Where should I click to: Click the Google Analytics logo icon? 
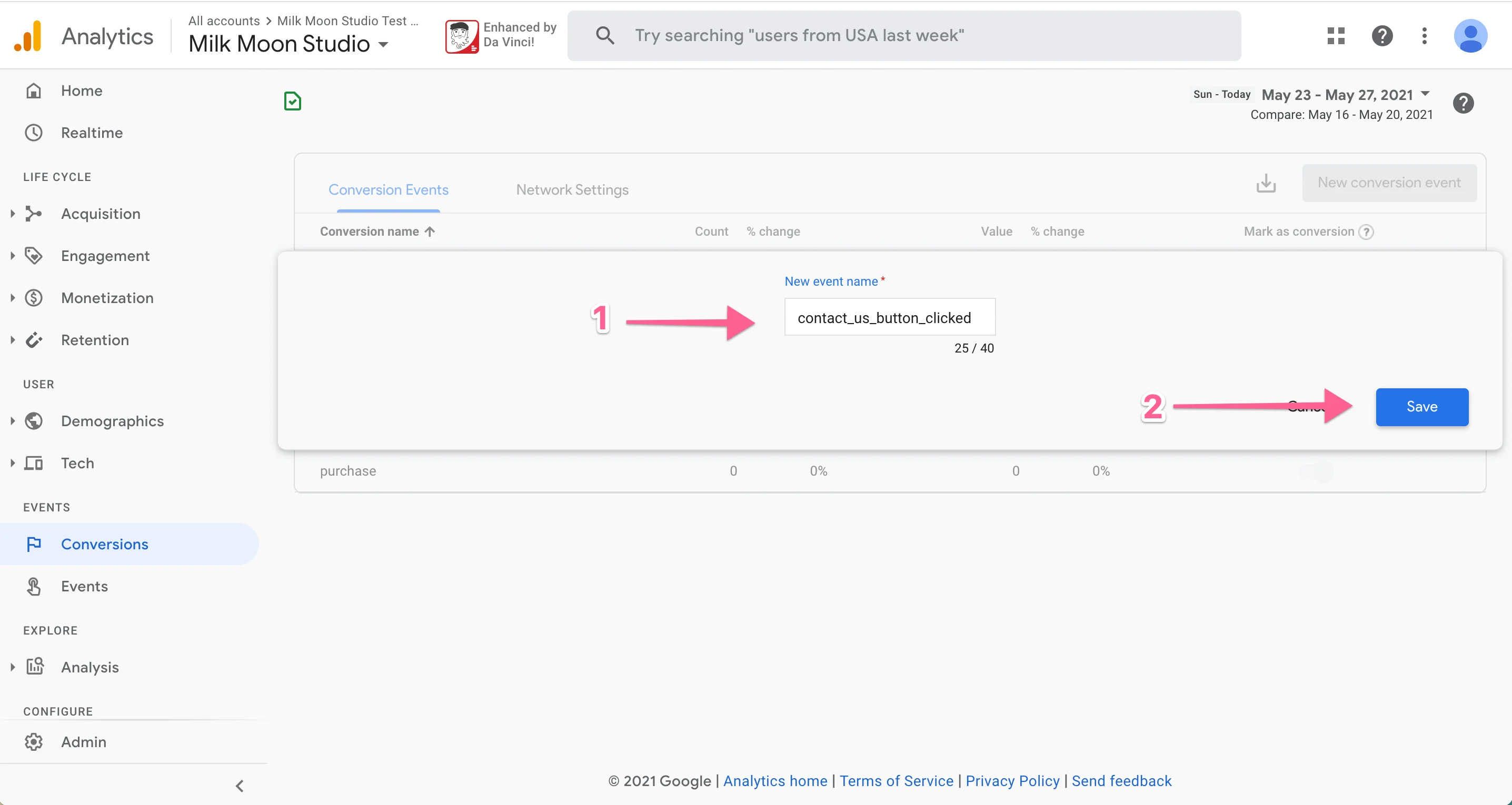click(27, 35)
